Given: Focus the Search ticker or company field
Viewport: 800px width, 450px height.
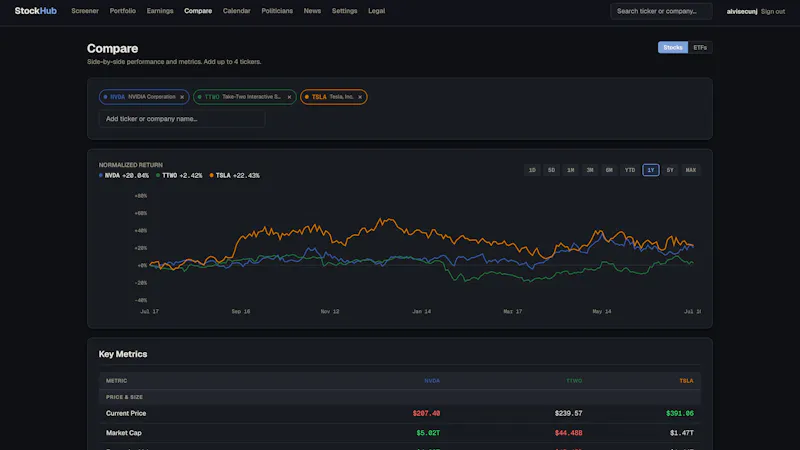Looking at the screenshot, I should click(661, 11).
